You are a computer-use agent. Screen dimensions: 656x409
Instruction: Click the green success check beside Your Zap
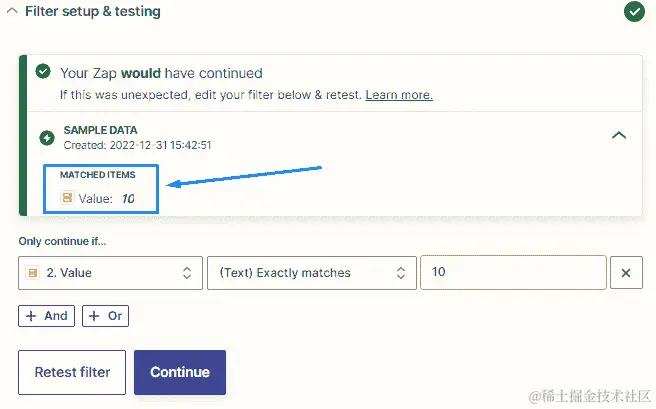point(43,72)
